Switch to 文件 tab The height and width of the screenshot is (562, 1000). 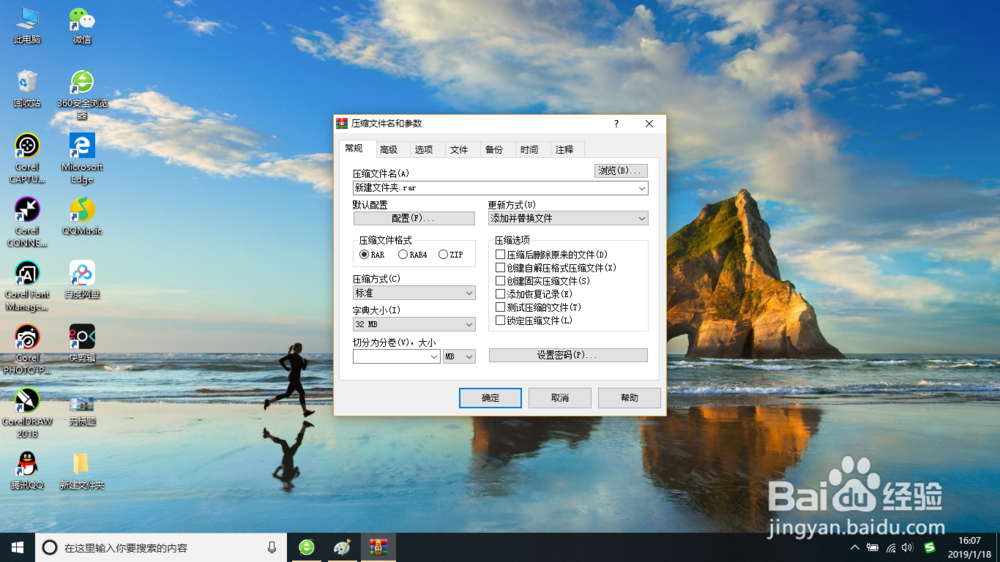[x=459, y=150]
